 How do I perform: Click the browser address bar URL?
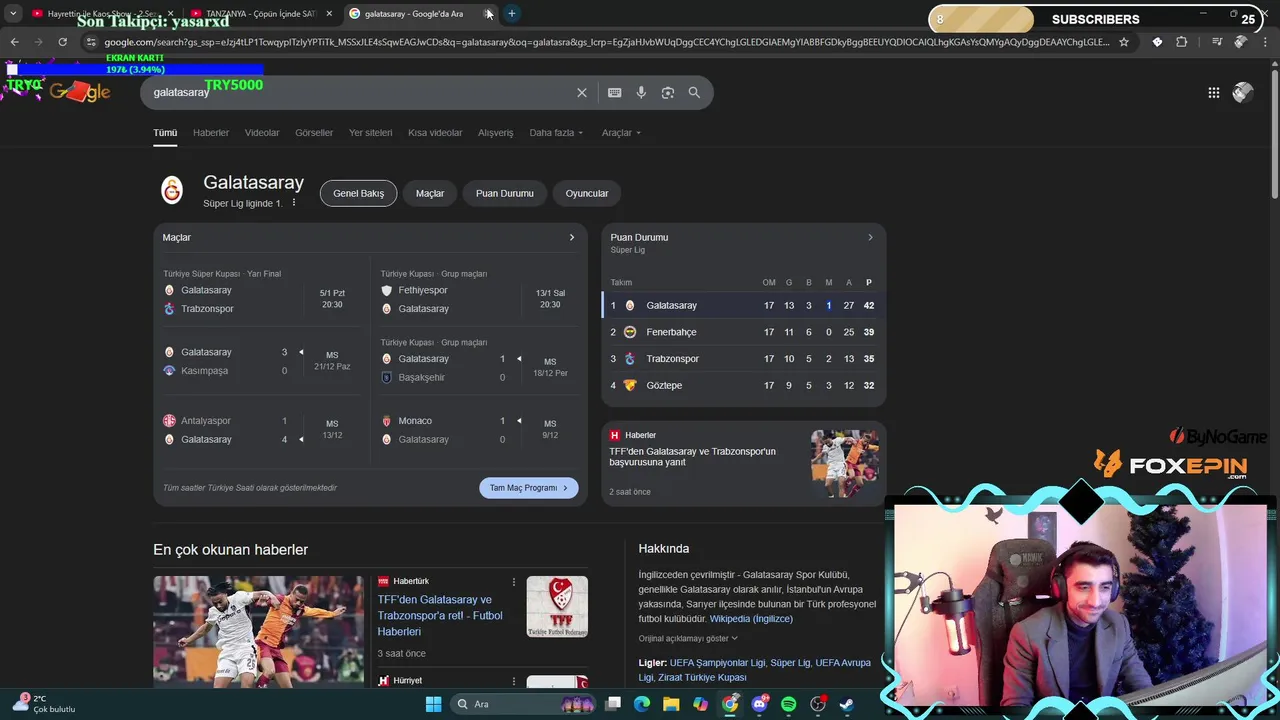[x=606, y=42]
